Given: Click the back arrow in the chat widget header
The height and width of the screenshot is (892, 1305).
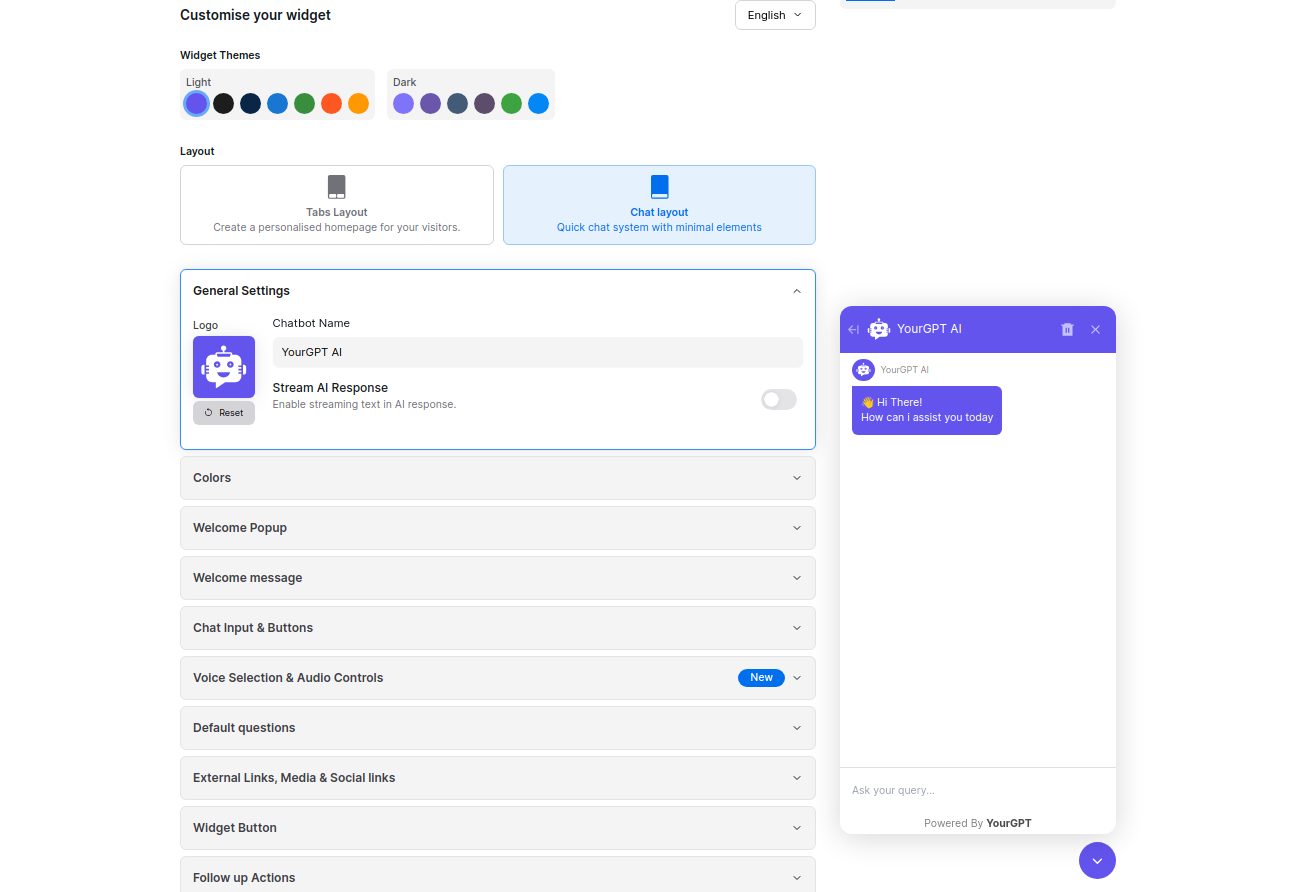Looking at the screenshot, I should click(853, 329).
